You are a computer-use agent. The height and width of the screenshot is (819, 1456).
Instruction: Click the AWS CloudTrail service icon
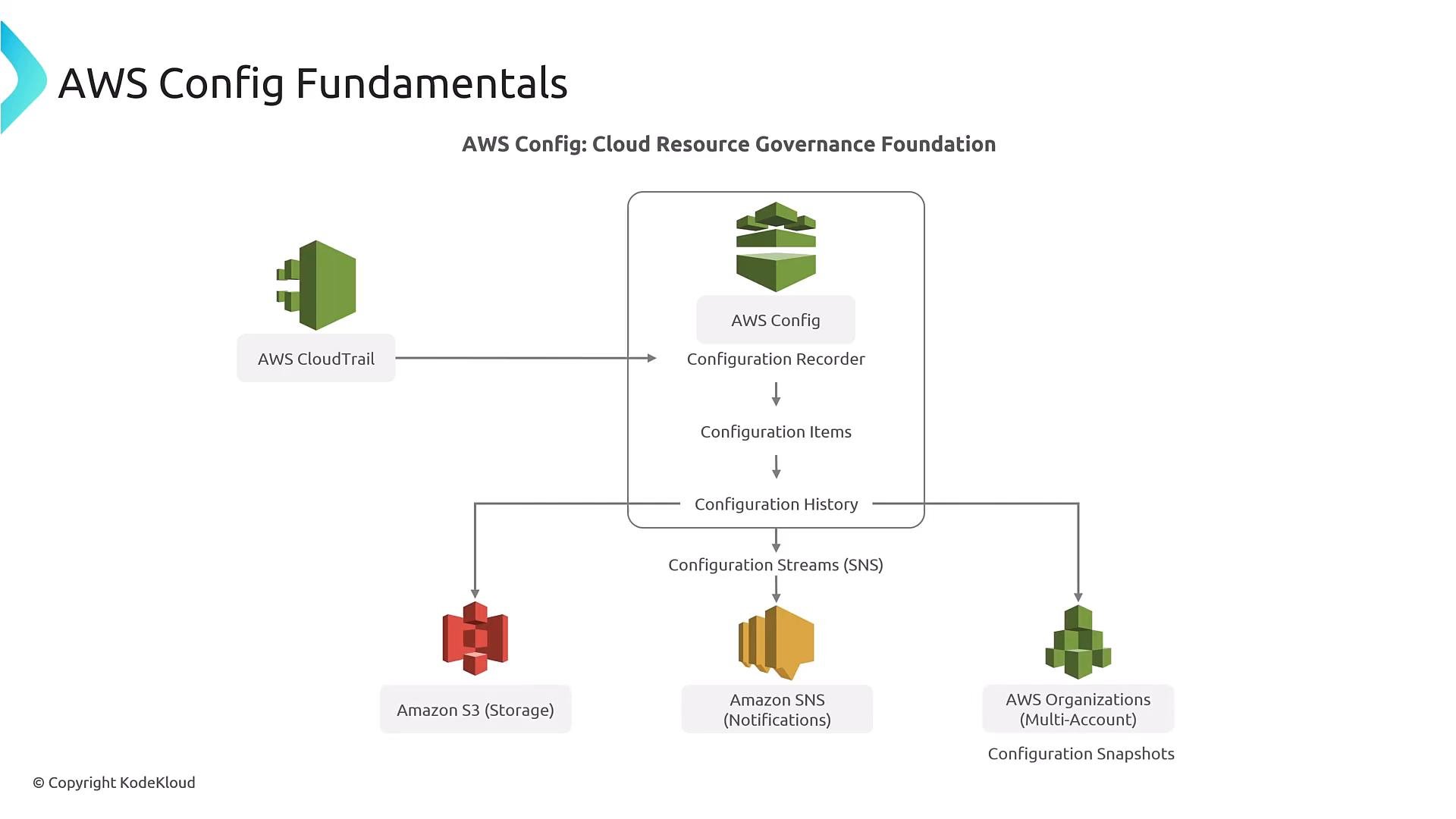(316, 285)
